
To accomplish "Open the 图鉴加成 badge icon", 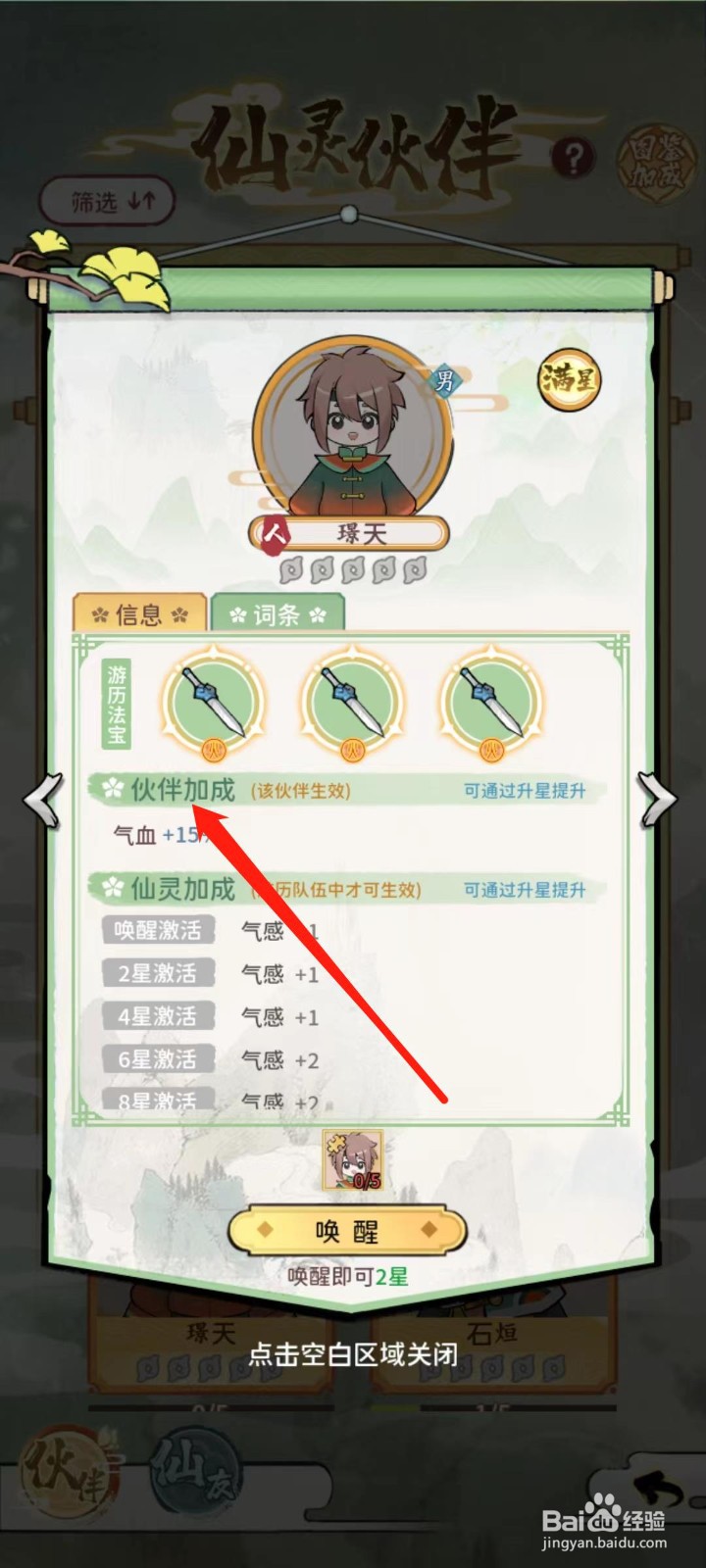I will pos(656,162).
